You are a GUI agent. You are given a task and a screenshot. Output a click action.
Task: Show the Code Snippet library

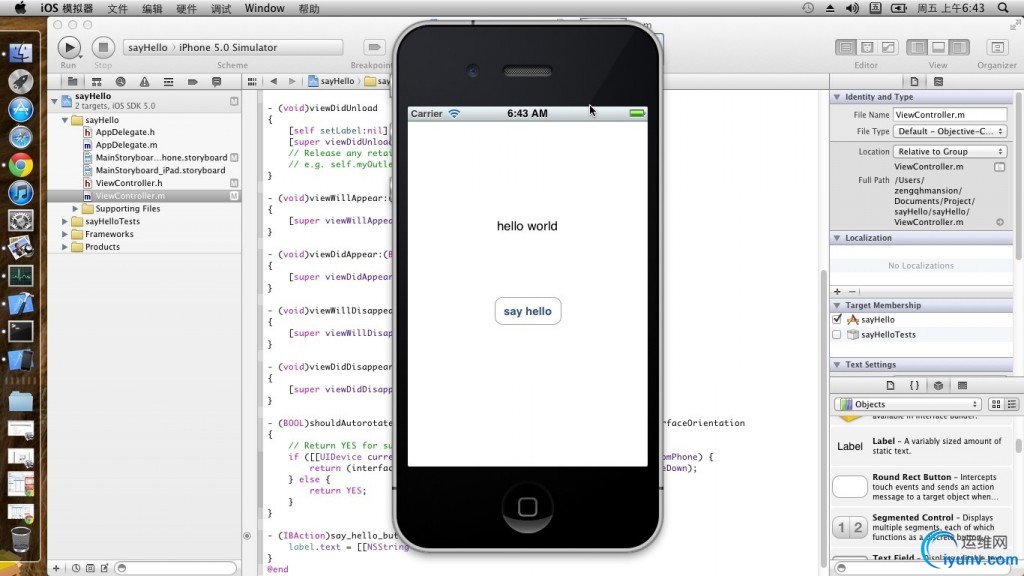pyautogui.click(x=914, y=385)
